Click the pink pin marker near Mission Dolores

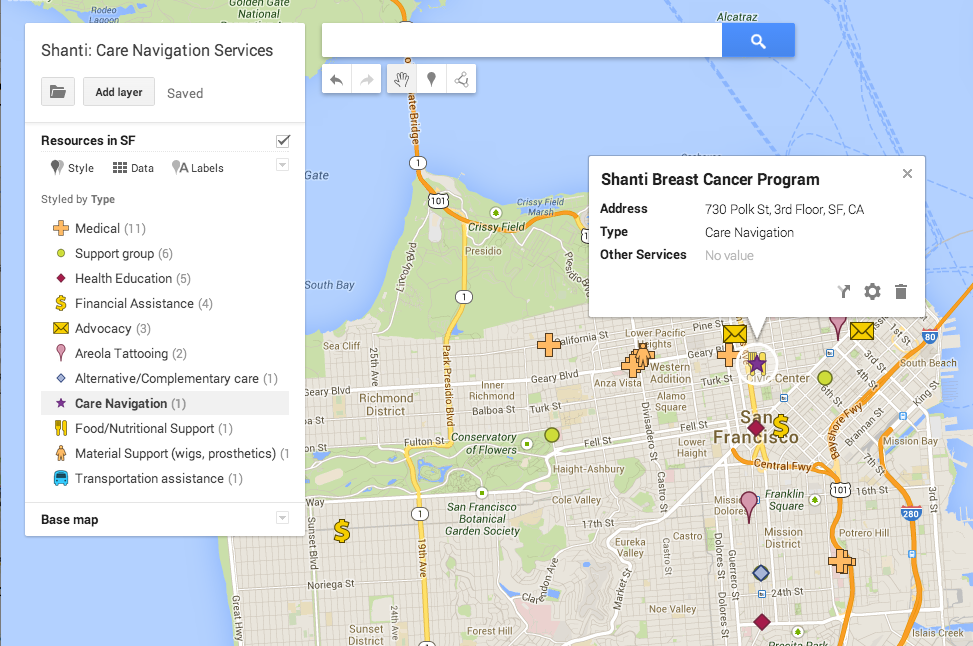pyautogui.click(x=749, y=506)
